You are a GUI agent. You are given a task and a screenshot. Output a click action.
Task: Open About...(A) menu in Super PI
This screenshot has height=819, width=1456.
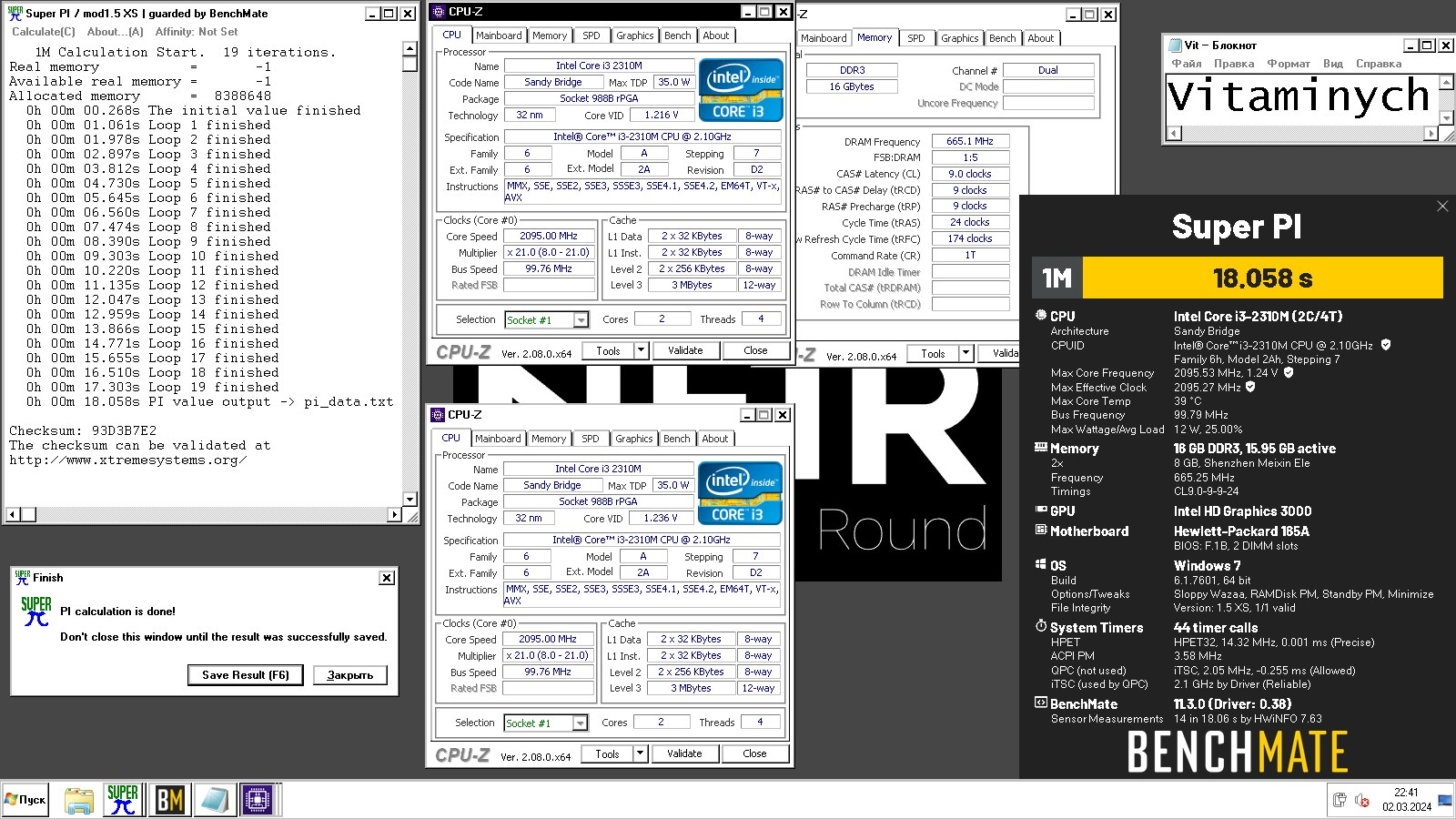(x=115, y=32)
